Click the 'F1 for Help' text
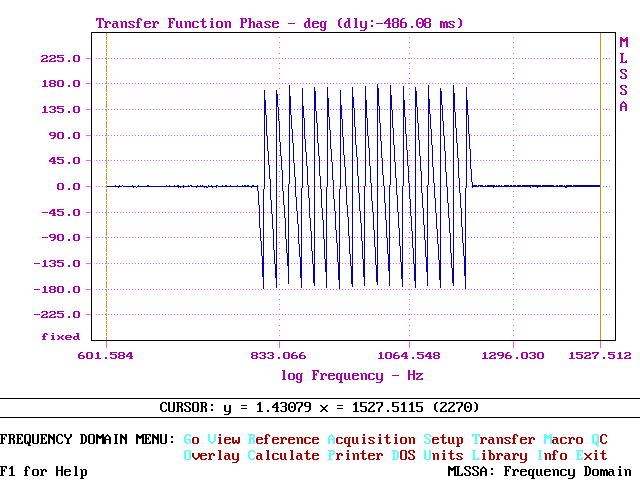This screenshot has width=640, height=480. click(x=44, y=472)
